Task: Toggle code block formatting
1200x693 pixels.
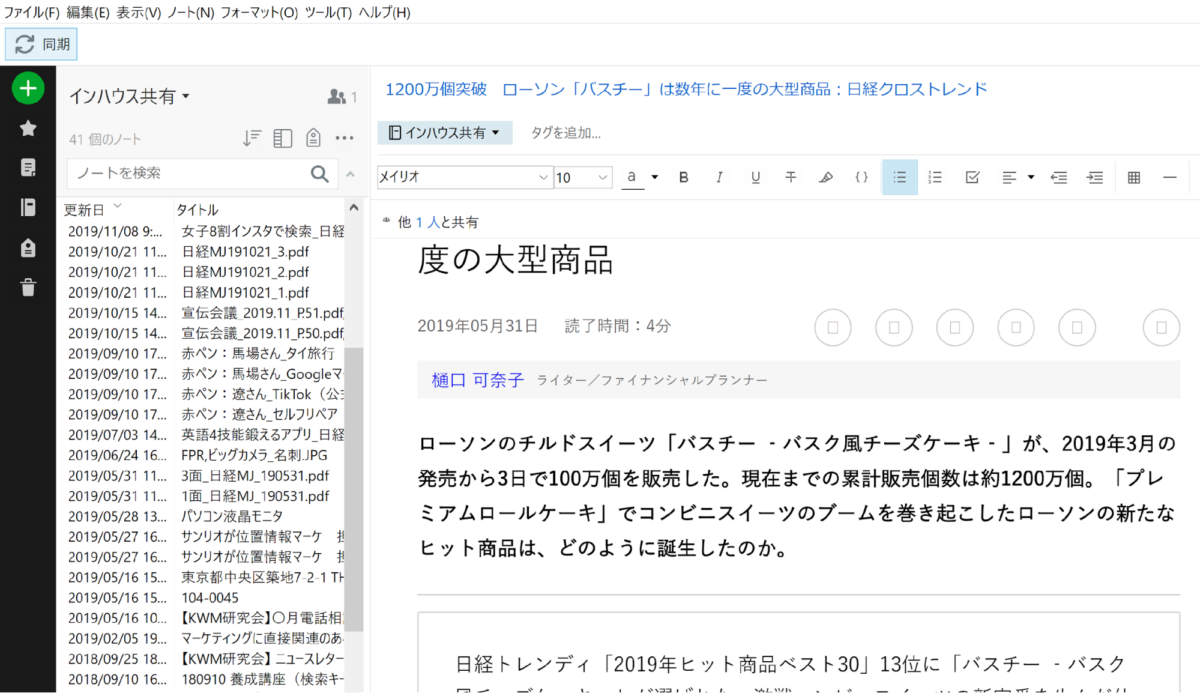Action: pyautogui.click(x=861, y=177)
